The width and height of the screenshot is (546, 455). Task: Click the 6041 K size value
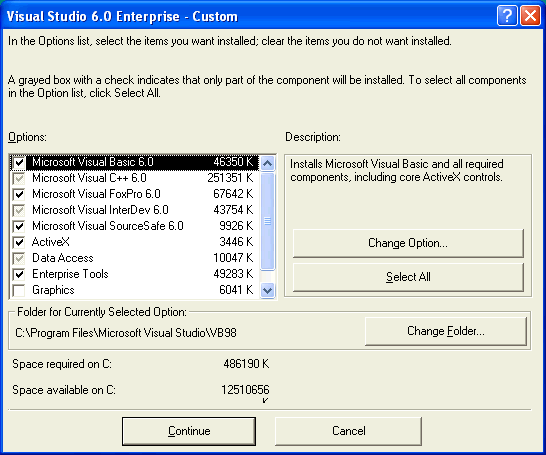[236, 290]
